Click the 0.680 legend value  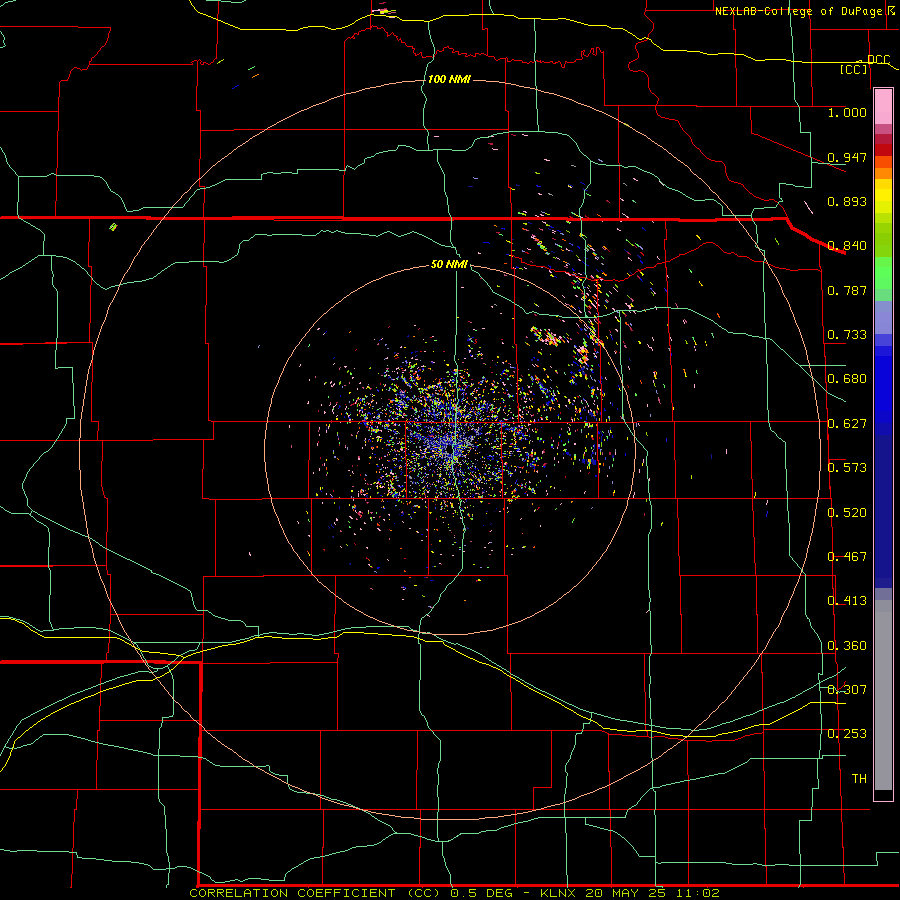(x=847, y=379)
